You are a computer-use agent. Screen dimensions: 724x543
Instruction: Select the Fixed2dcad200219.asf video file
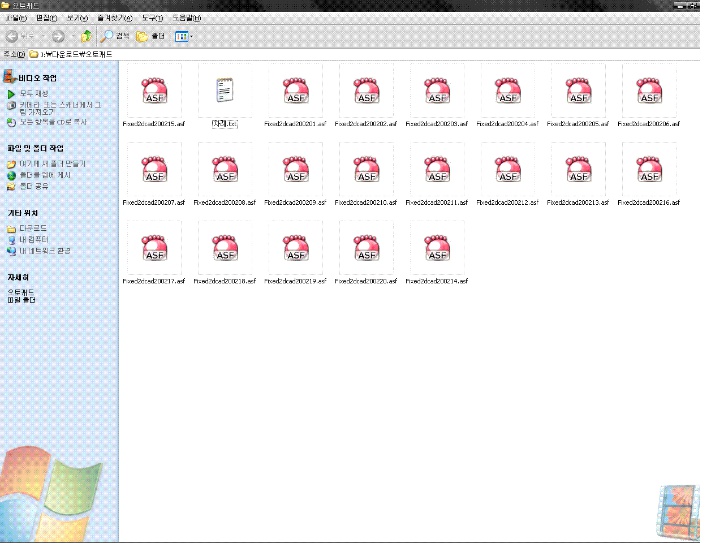296,253
